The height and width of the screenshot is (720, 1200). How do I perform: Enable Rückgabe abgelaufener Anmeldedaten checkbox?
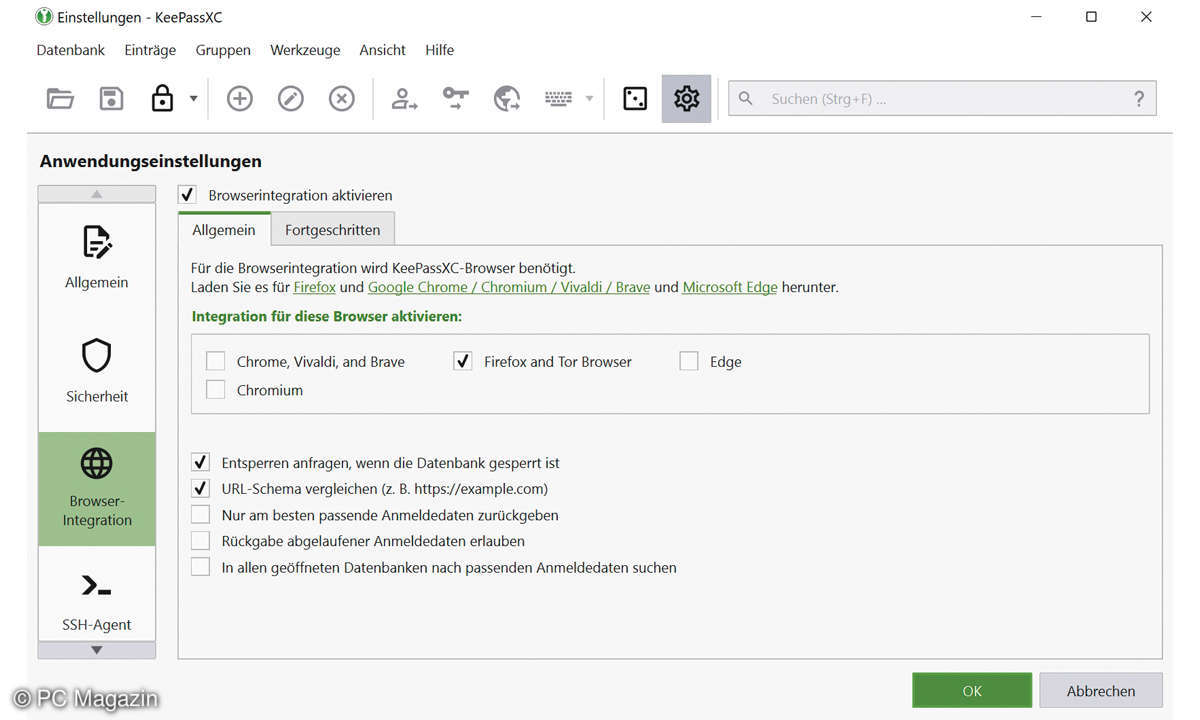tap(201, 541)
